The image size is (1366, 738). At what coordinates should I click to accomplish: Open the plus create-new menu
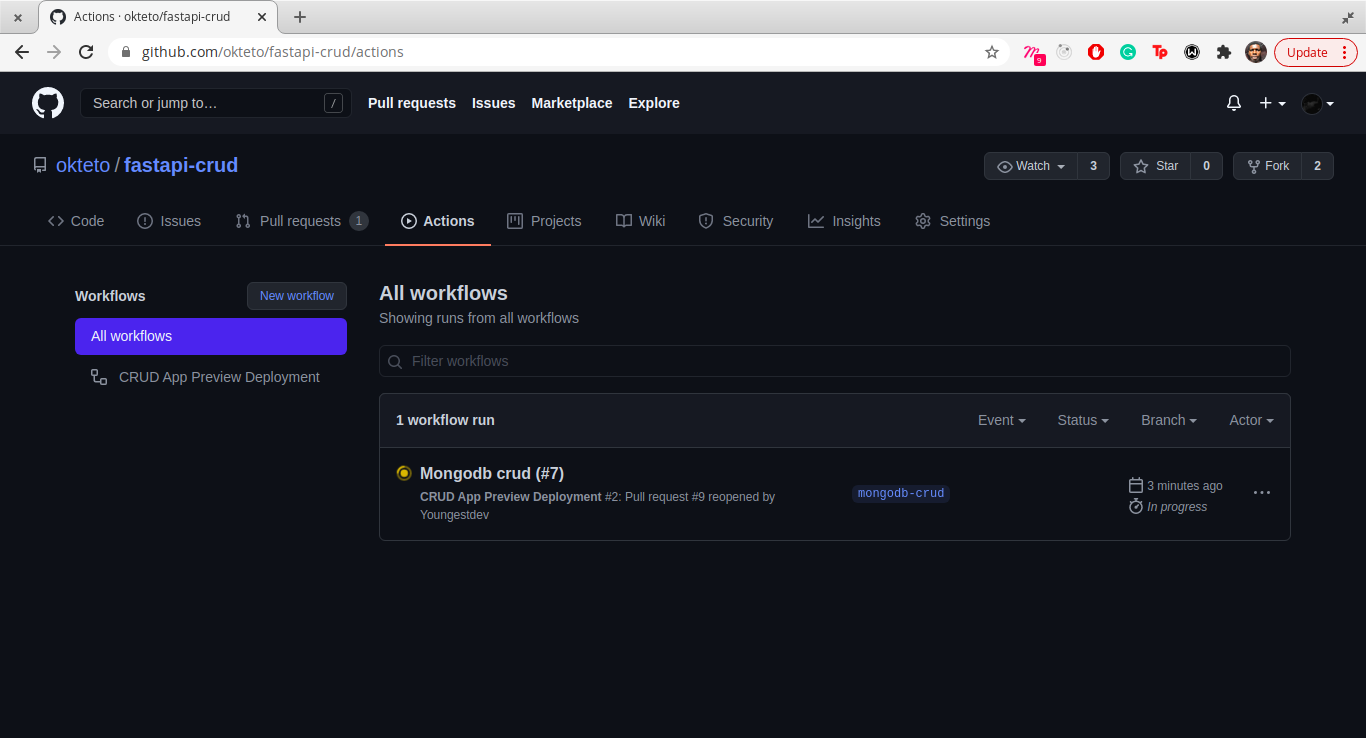click(1272, 103)
